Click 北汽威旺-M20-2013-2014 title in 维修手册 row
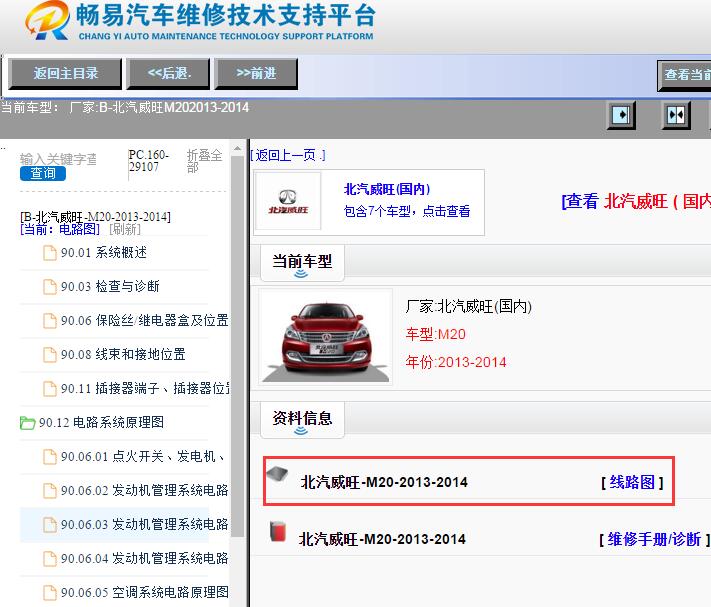This screenshot has width=711, height=607. pos(382,539)
